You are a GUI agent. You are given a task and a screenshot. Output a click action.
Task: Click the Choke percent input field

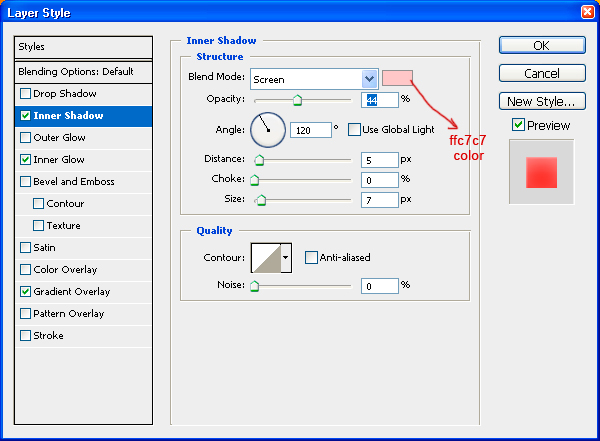click(380, 180)
